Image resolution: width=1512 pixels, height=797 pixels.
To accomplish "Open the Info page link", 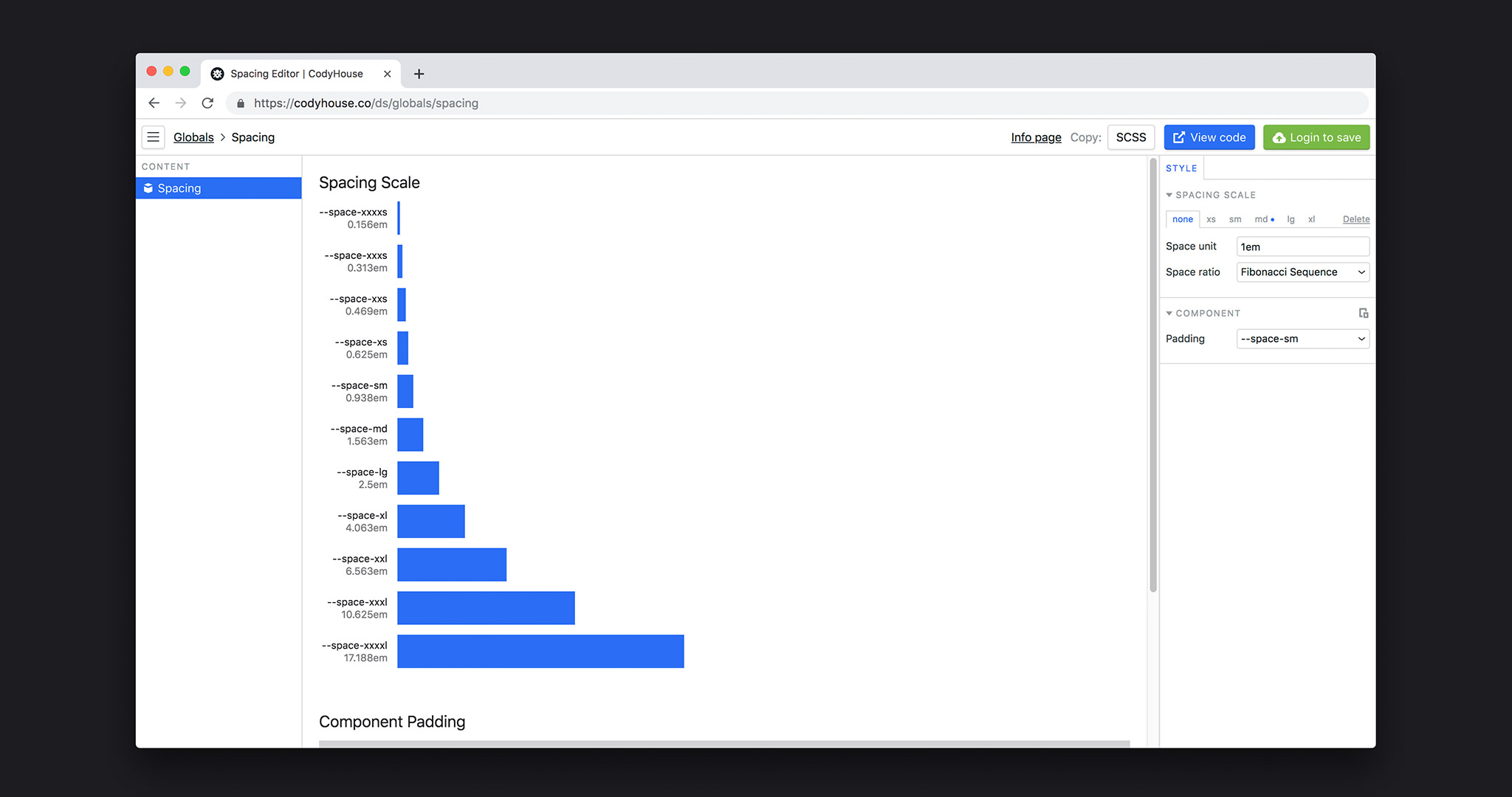I will click(1035, 137).
